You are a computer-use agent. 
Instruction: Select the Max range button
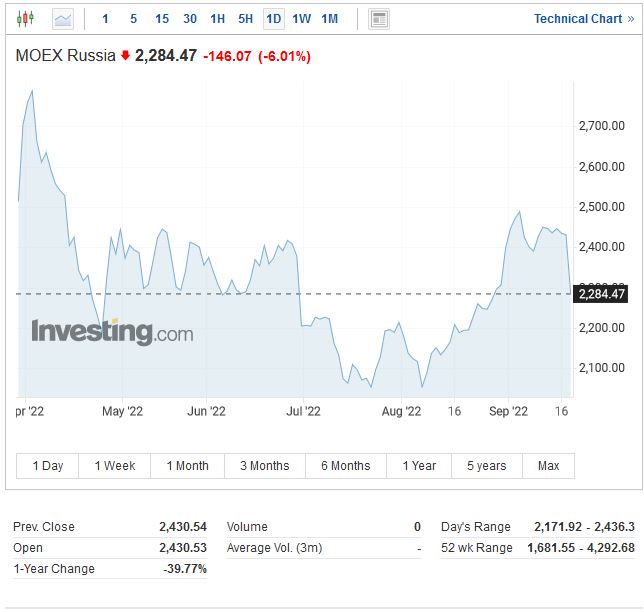(x=548, y=466)
